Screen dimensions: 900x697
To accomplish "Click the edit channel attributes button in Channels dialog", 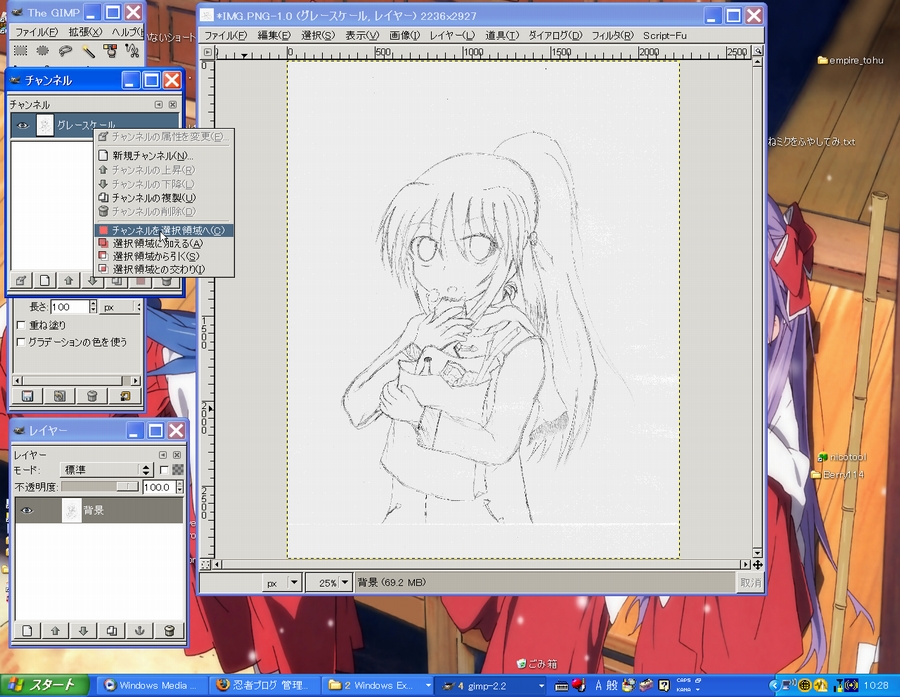I will click(x=21, y=281).
